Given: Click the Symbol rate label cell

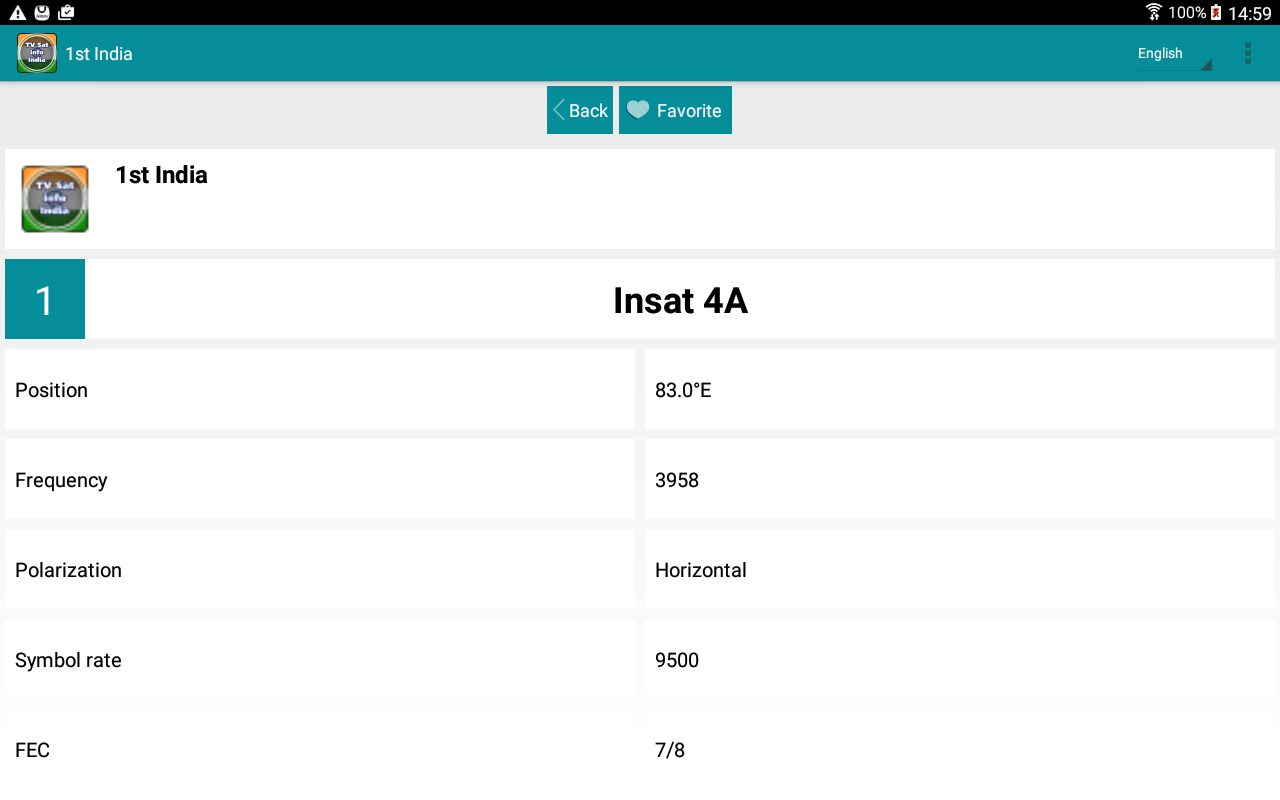Looking at the screenshot, I should pos(320,659).
